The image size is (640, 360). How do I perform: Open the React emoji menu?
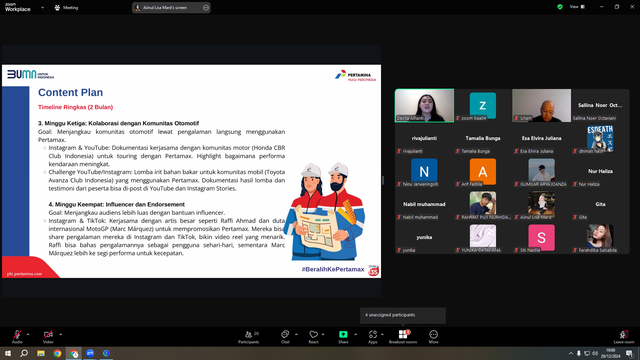(313, 337)
